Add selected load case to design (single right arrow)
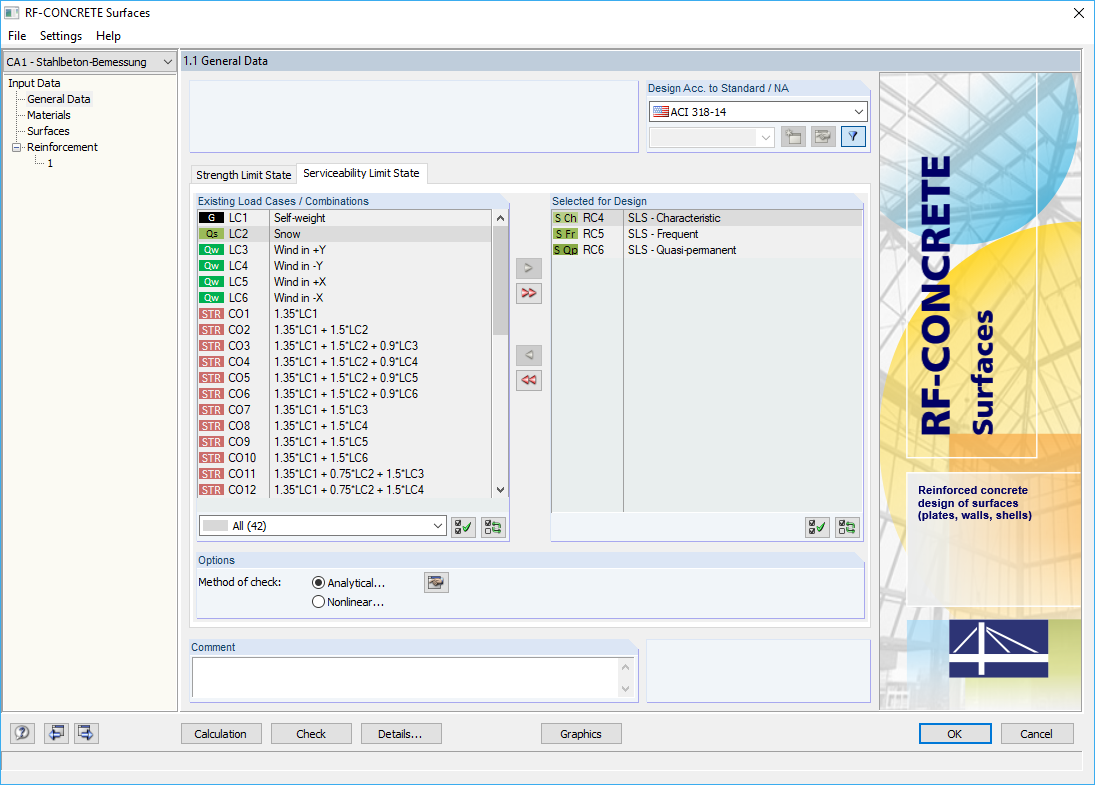1095x785 pixels. [529, 268]
